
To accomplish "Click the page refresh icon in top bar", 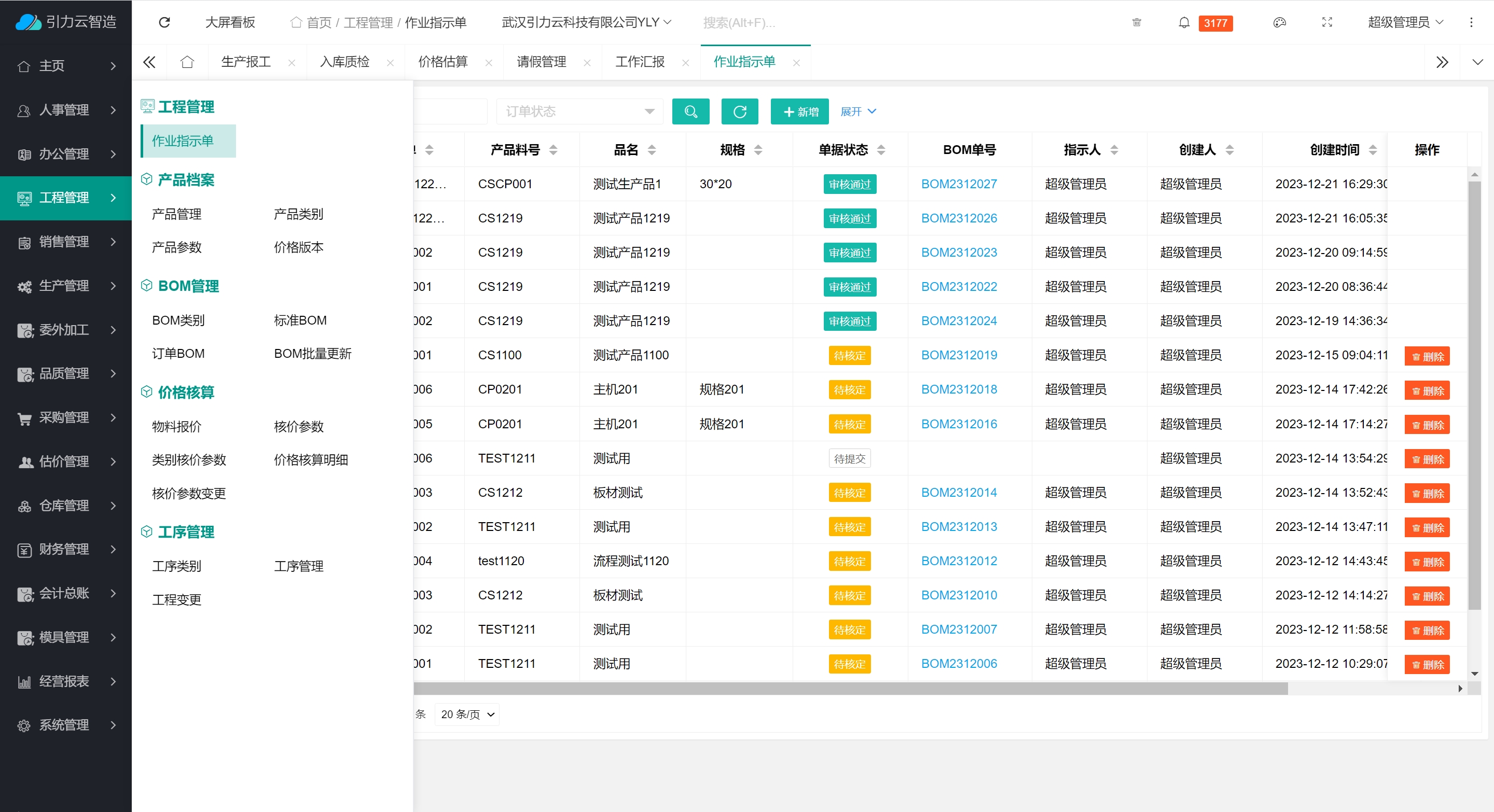I will pyautogui.click(x=164, y=23).
